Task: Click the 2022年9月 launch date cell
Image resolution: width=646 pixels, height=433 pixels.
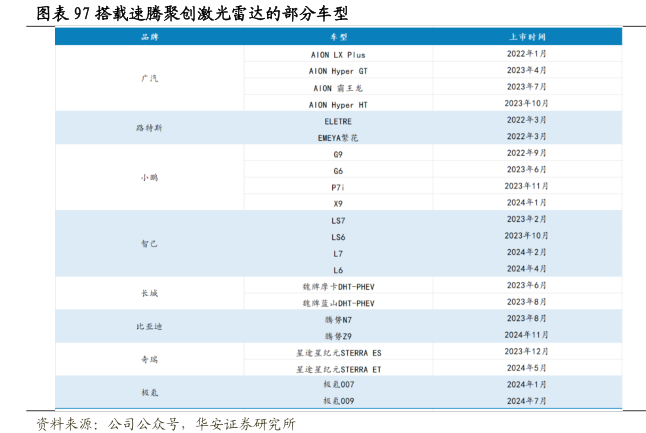Action: 526,153
